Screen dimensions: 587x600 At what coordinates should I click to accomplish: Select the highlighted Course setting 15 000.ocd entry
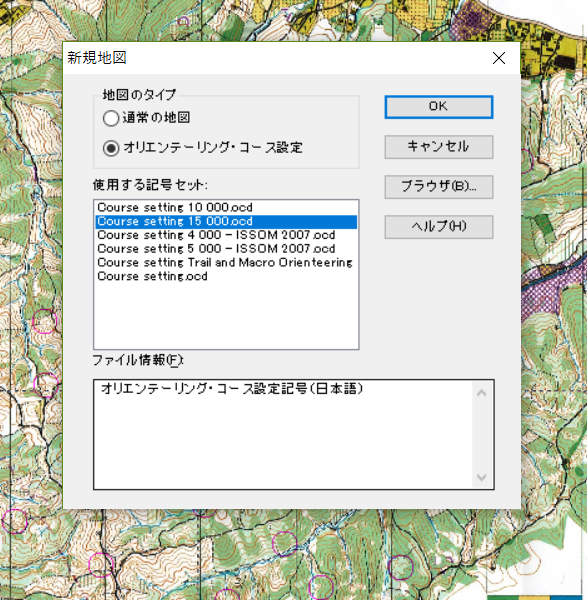click(x=226, y=222)
